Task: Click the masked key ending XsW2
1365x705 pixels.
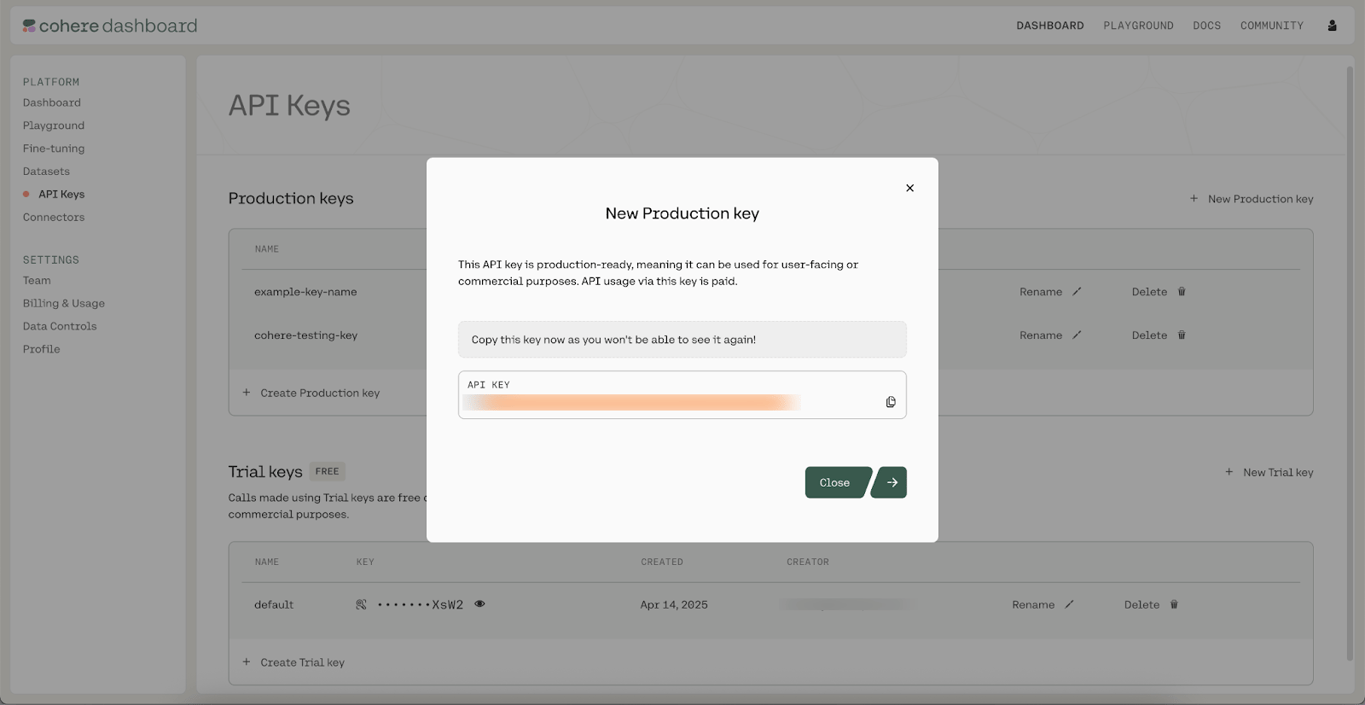Action: pos(420,605)
